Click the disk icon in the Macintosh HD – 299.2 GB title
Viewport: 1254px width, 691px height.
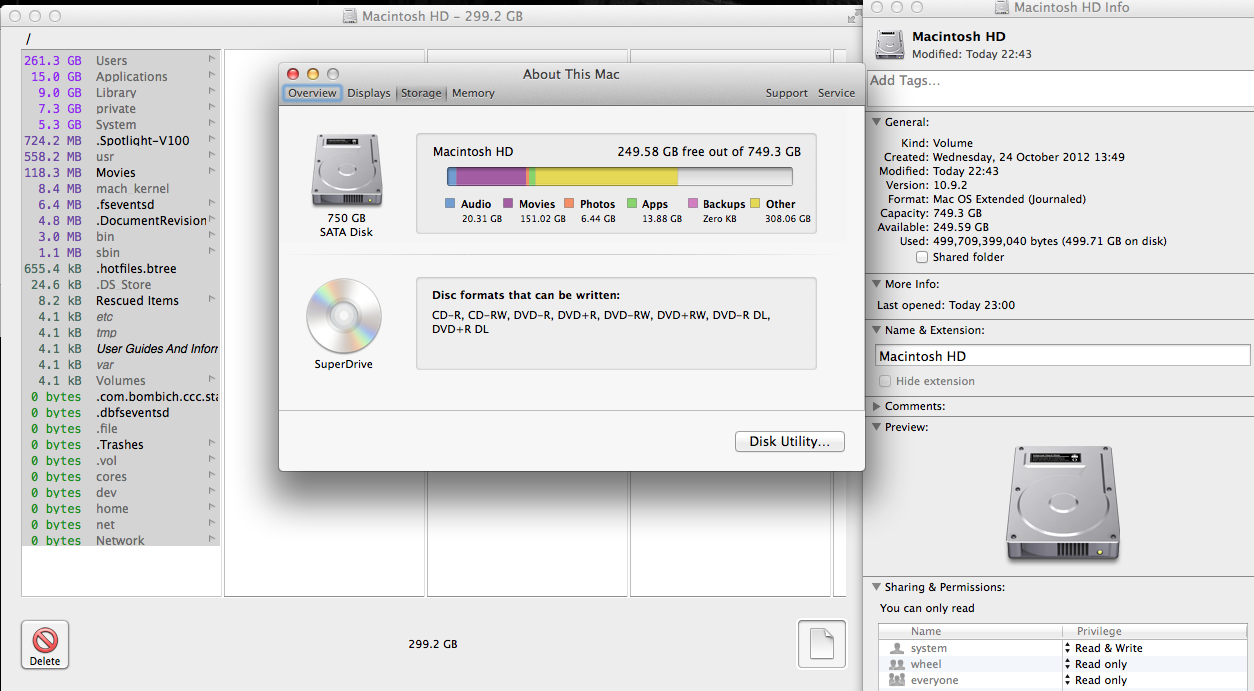tap(350, 16)
